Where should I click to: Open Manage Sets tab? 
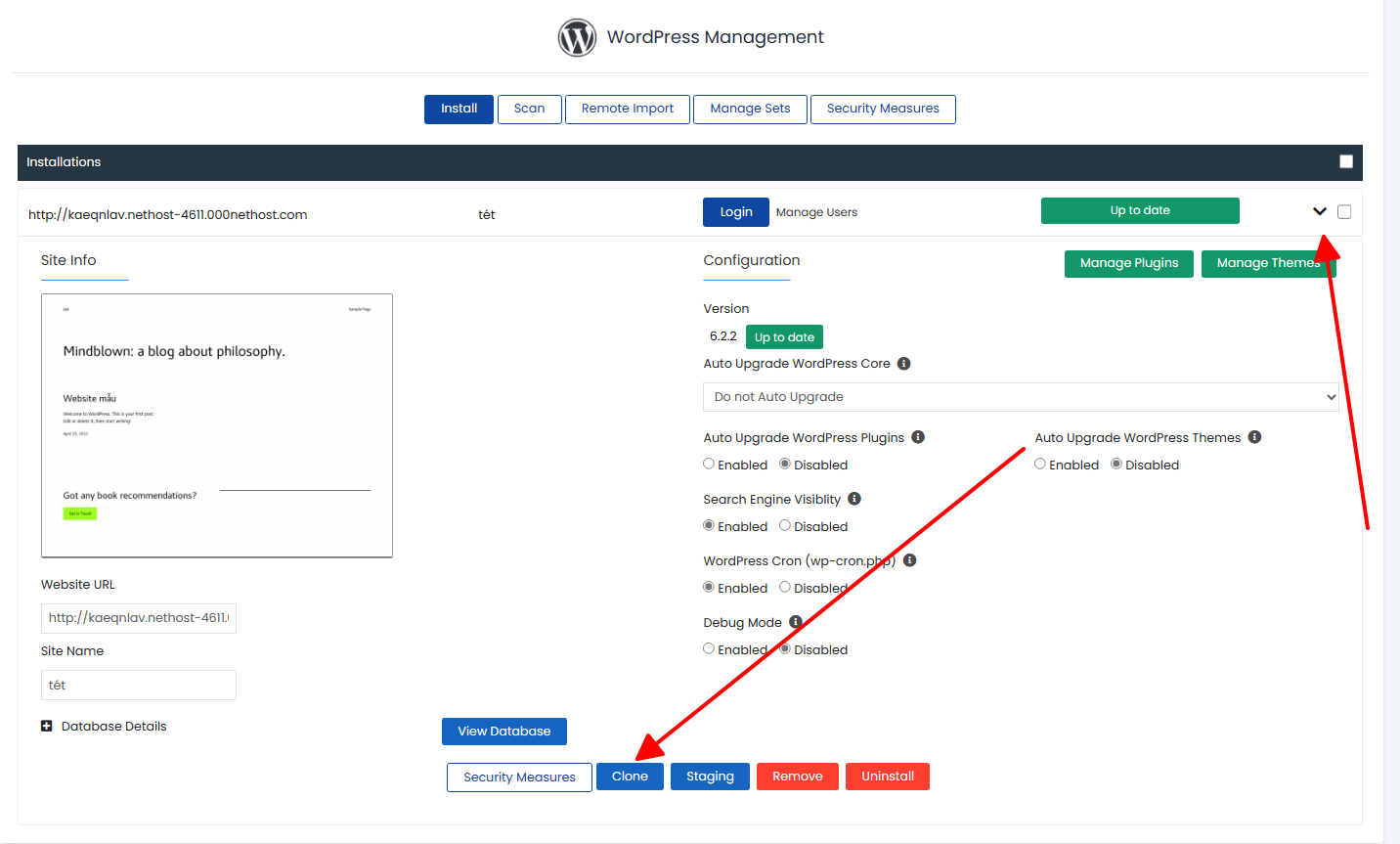tap(751, 109)
